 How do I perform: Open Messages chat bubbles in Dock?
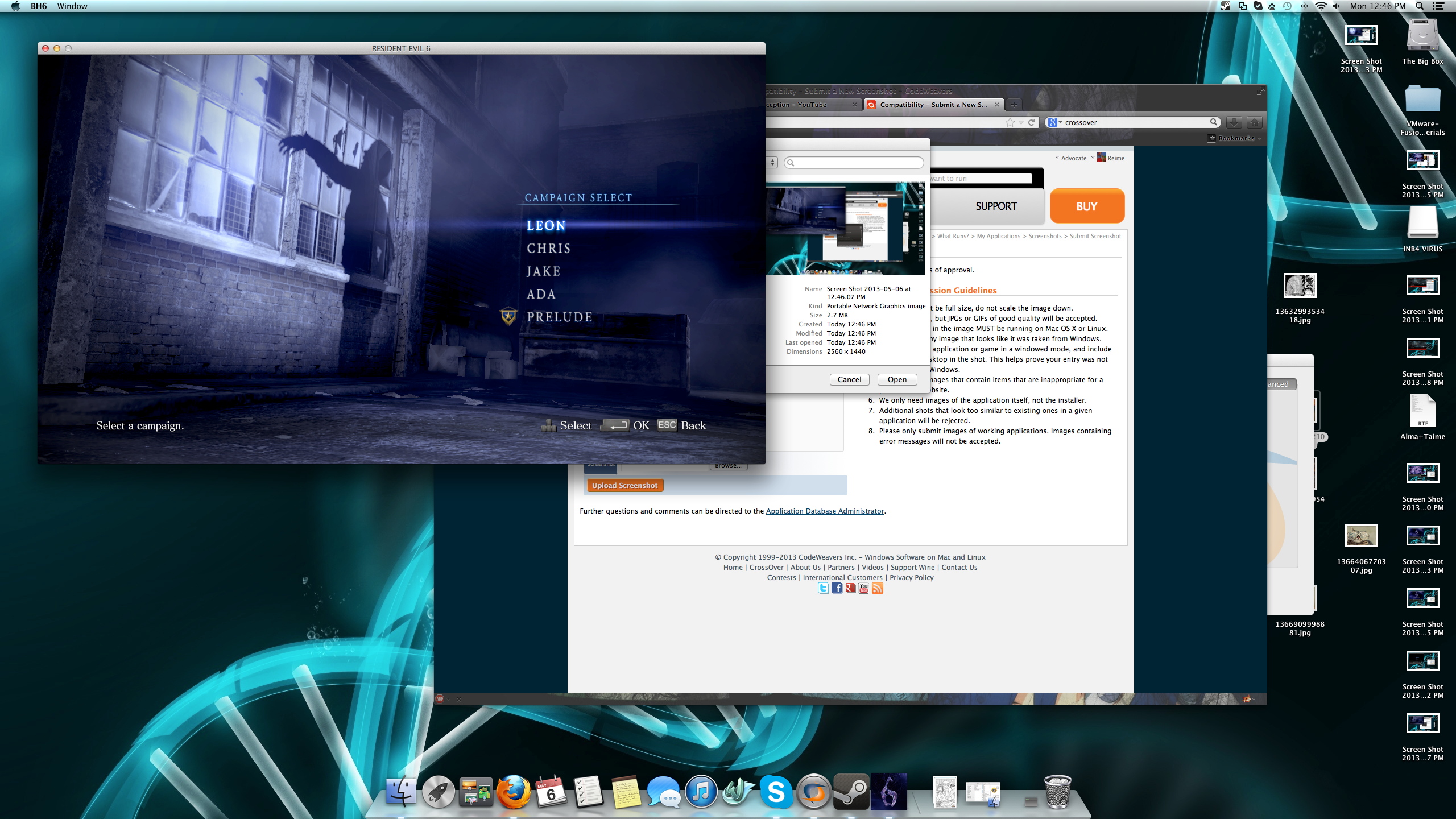tap(663, 791)
